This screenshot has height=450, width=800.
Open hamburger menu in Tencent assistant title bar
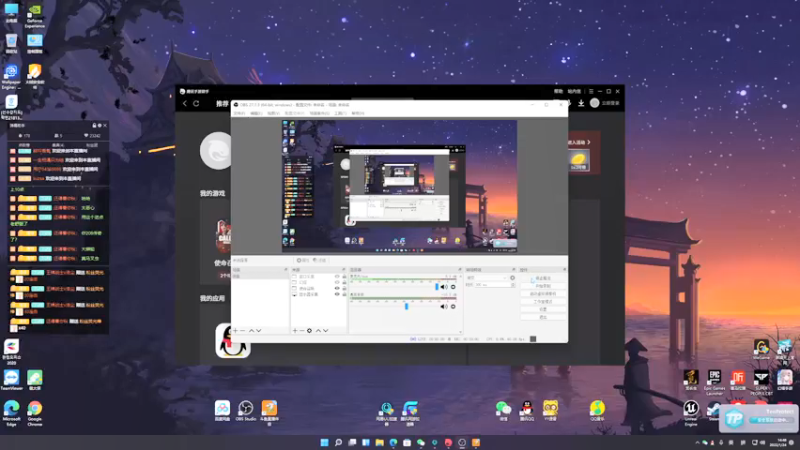point(591,91)
